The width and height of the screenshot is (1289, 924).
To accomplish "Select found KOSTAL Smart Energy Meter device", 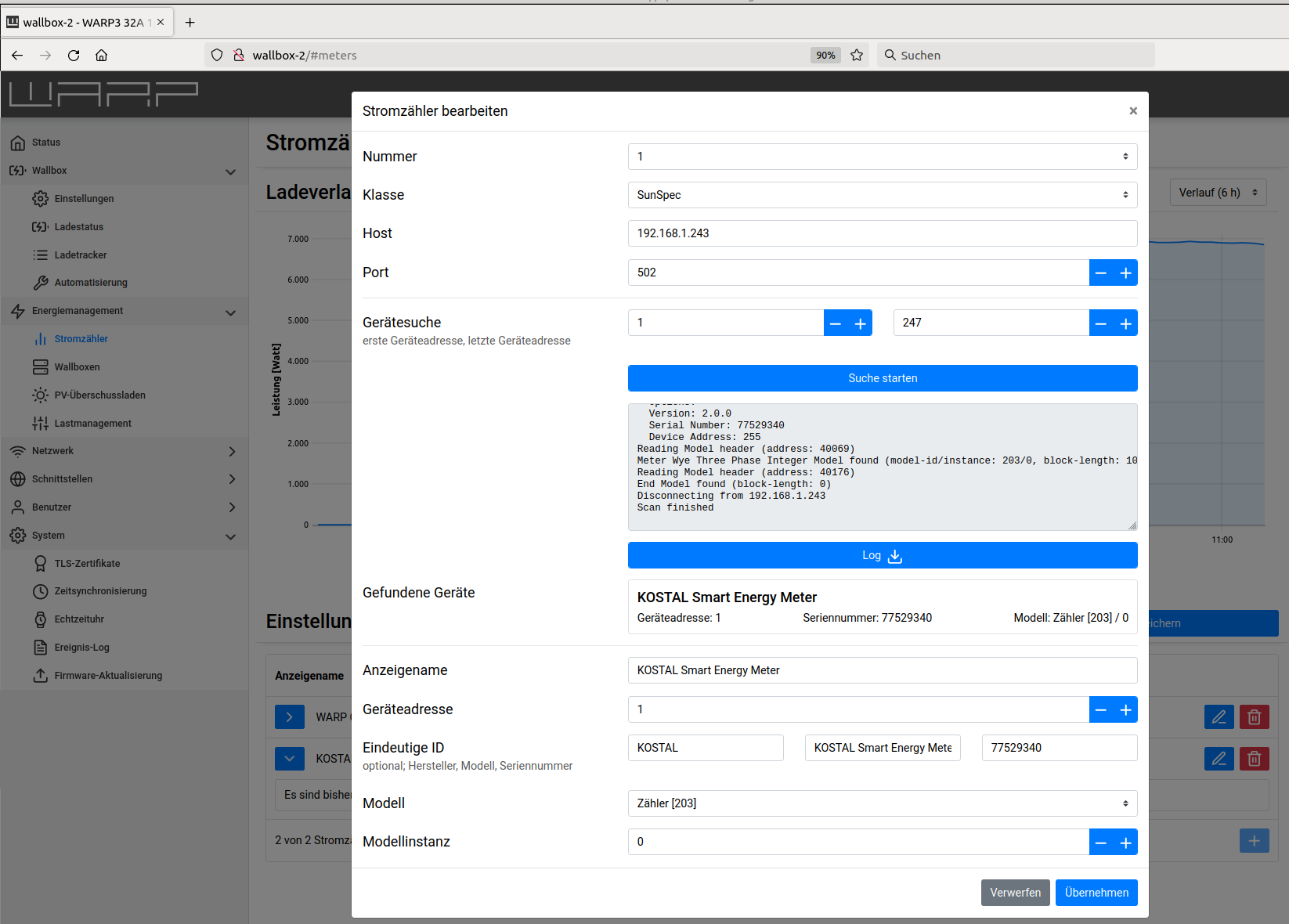I will tap(883, 607).
